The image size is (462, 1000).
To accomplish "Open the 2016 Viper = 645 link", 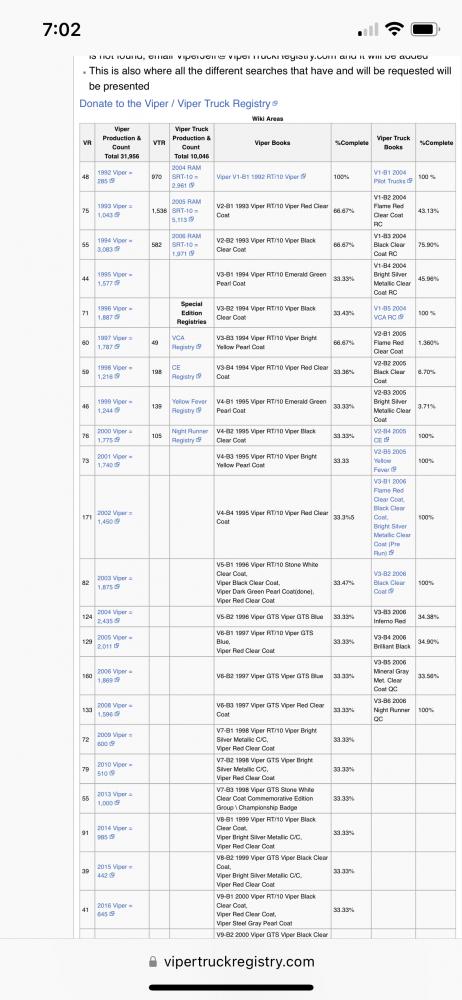I will (114, 909).
